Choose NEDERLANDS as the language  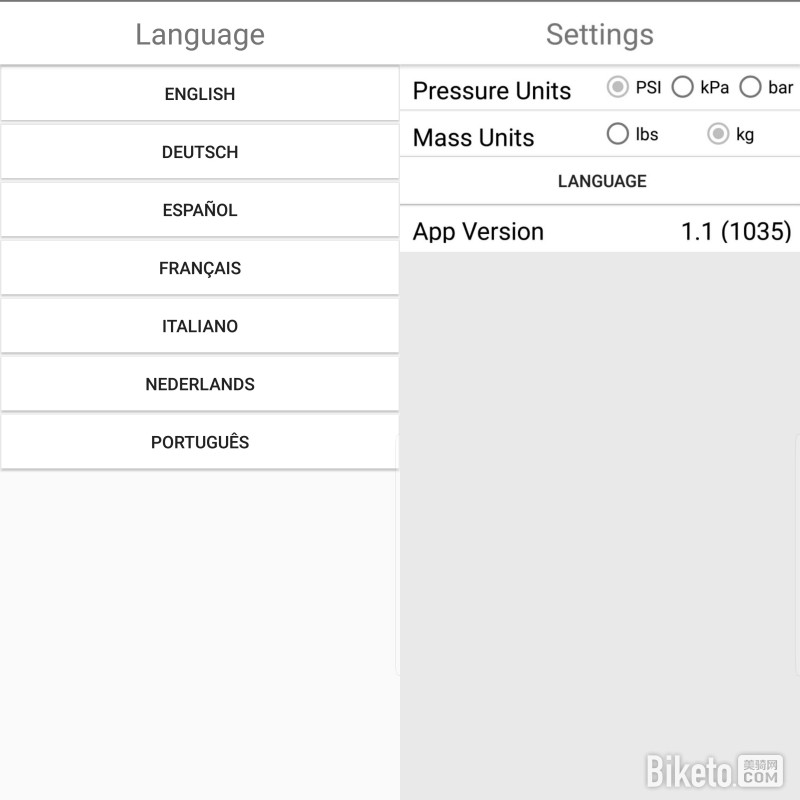(200, 384)
